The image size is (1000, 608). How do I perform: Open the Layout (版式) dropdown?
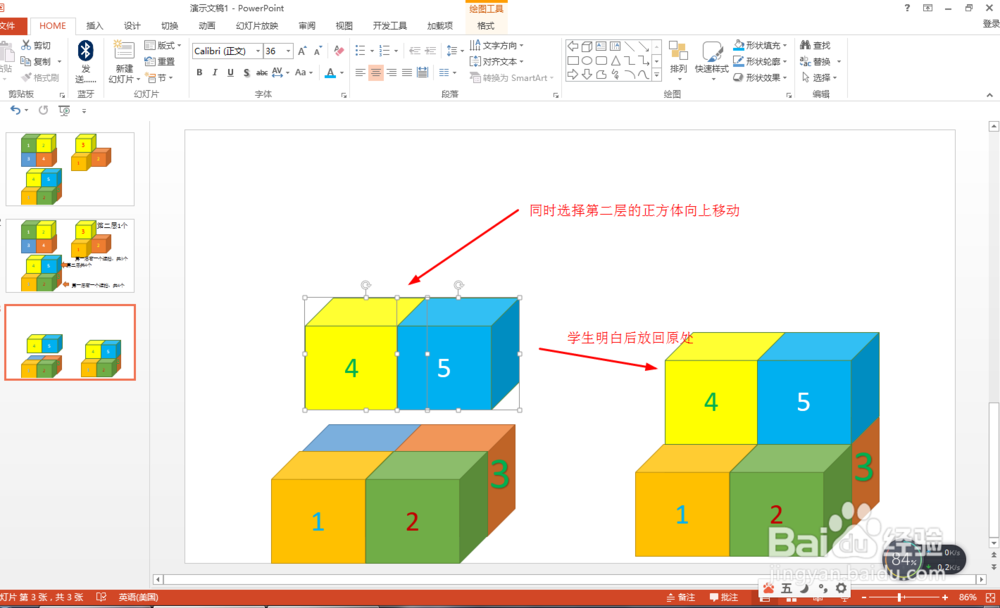click(163, 45)
